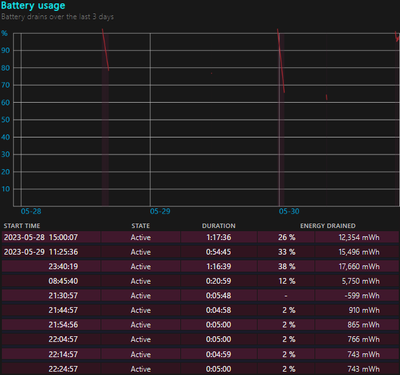Select the 1:17:36 duration value

point(219,237)
